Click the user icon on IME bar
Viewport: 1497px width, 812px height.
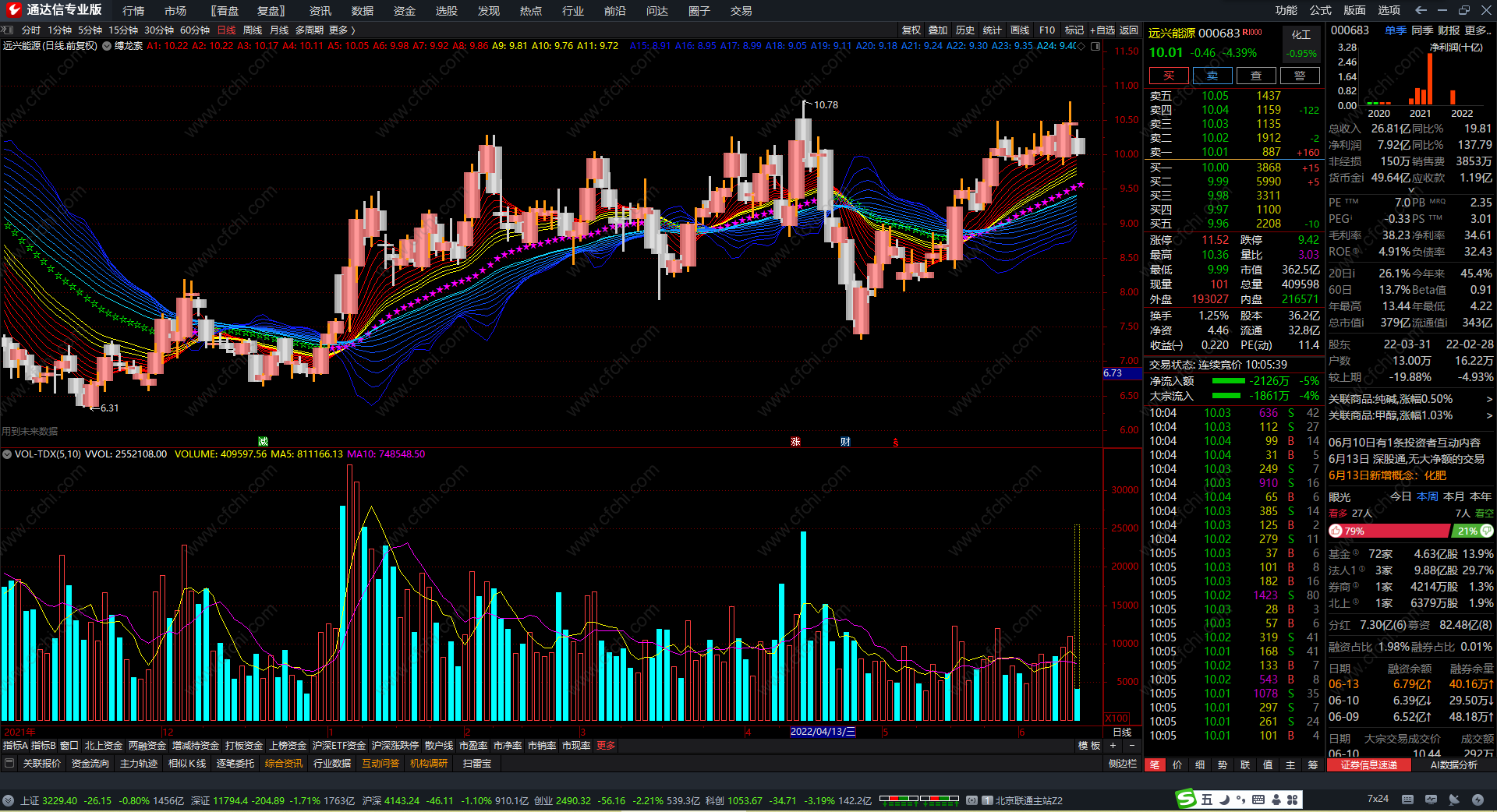click(1276, 800)
